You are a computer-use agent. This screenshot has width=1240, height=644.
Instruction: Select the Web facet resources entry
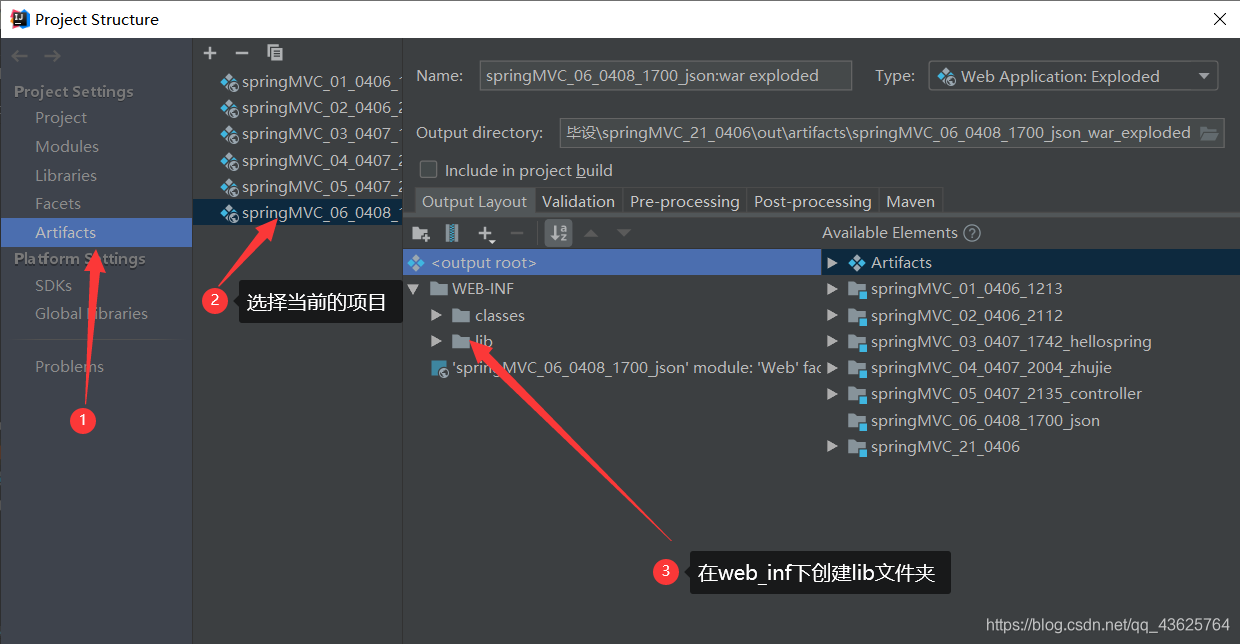point(626,368)
